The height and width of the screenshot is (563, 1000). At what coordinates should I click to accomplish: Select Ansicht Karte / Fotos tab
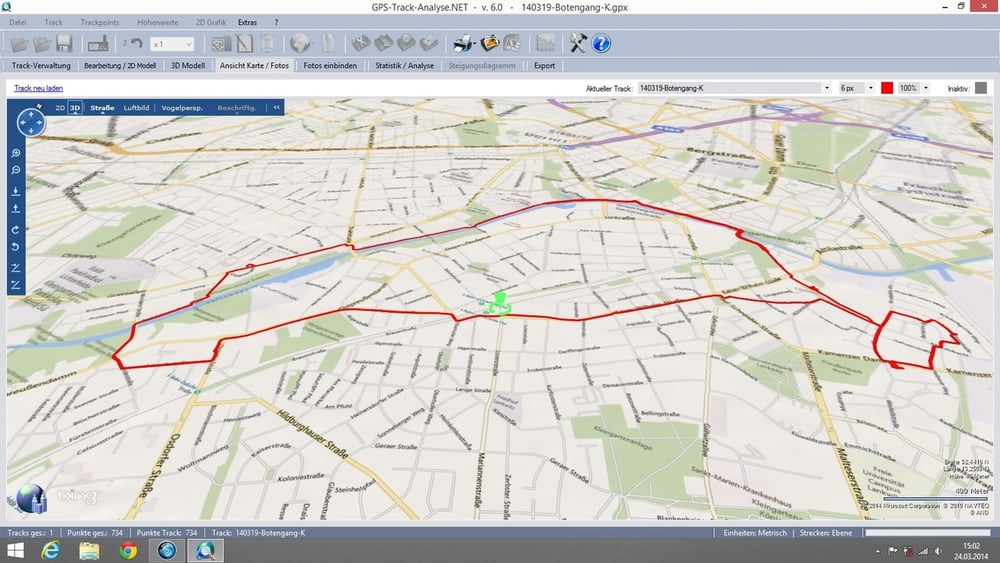pos(254,65)
